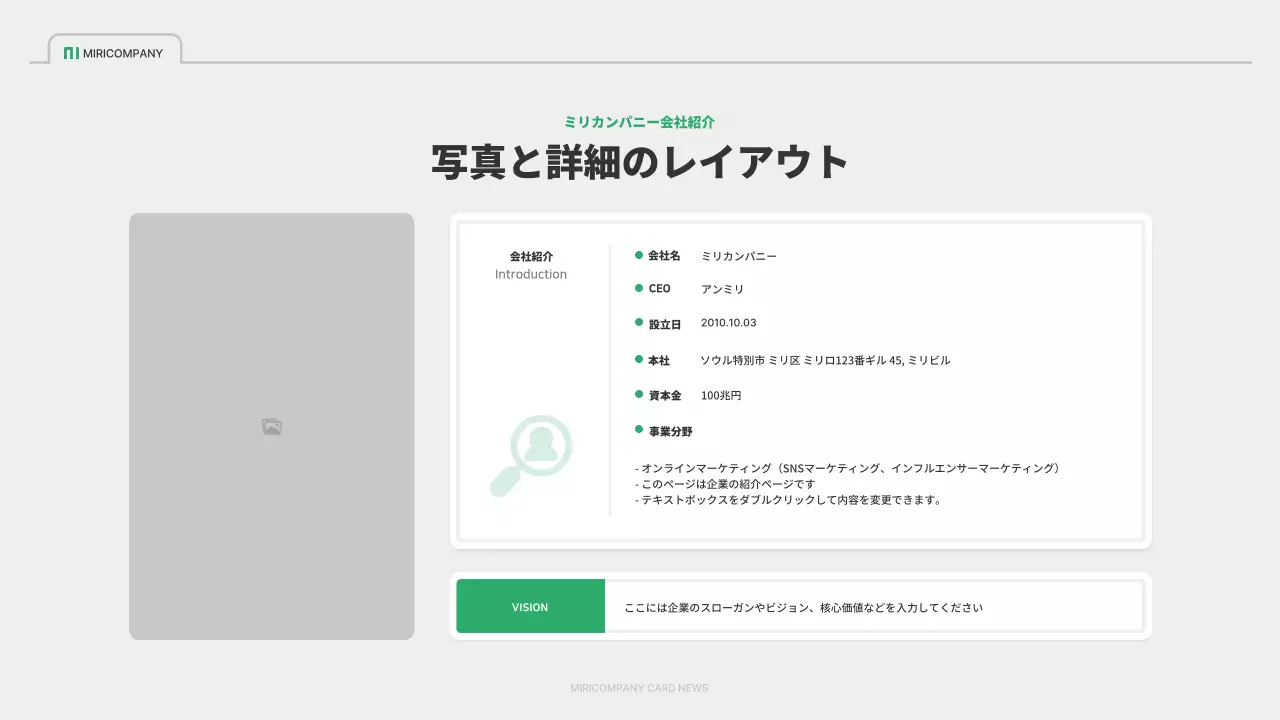Click the green bullet beside 事業分野
Image resolution: width=1280 pixels, height=720 pixels.
click(x=637, y=429)
